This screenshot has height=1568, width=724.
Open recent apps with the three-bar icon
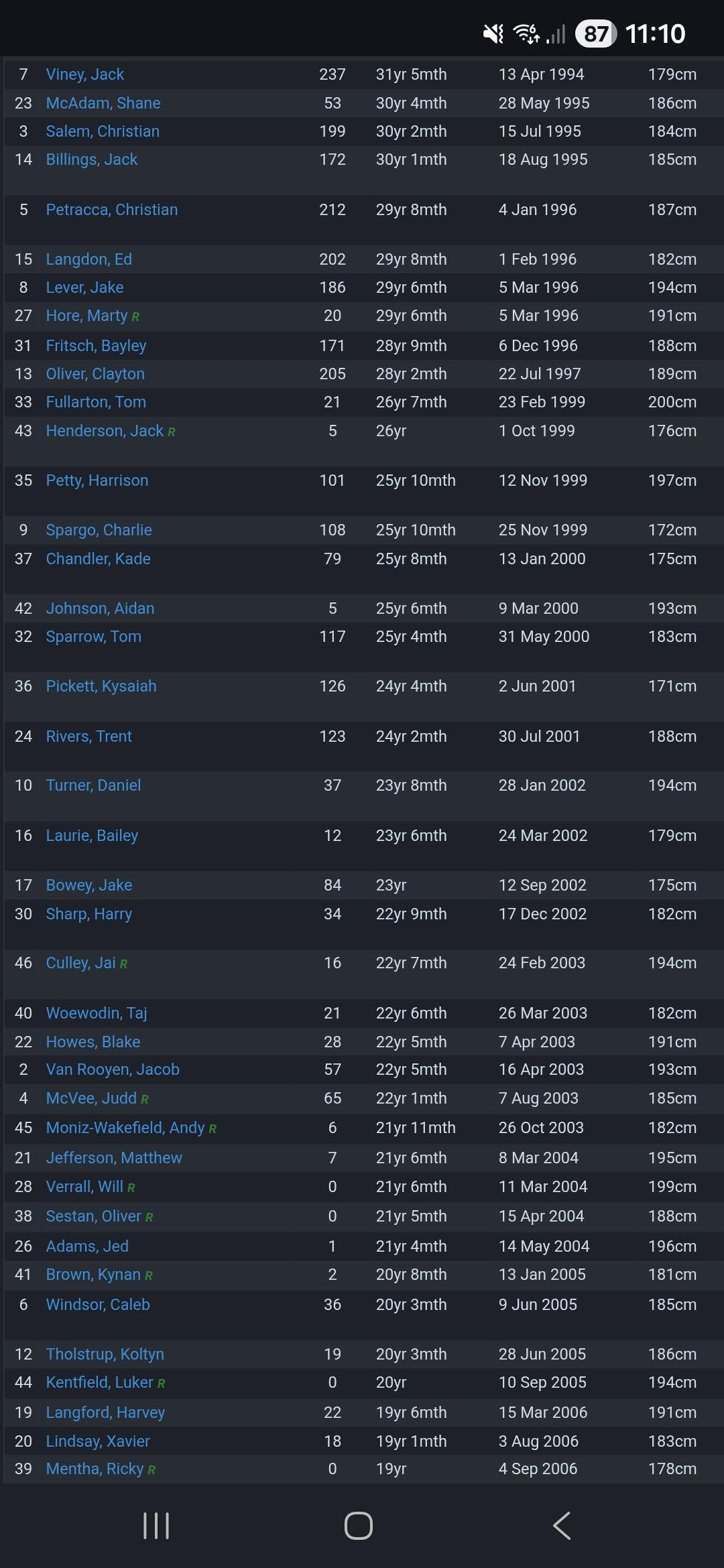point(156,1526)
